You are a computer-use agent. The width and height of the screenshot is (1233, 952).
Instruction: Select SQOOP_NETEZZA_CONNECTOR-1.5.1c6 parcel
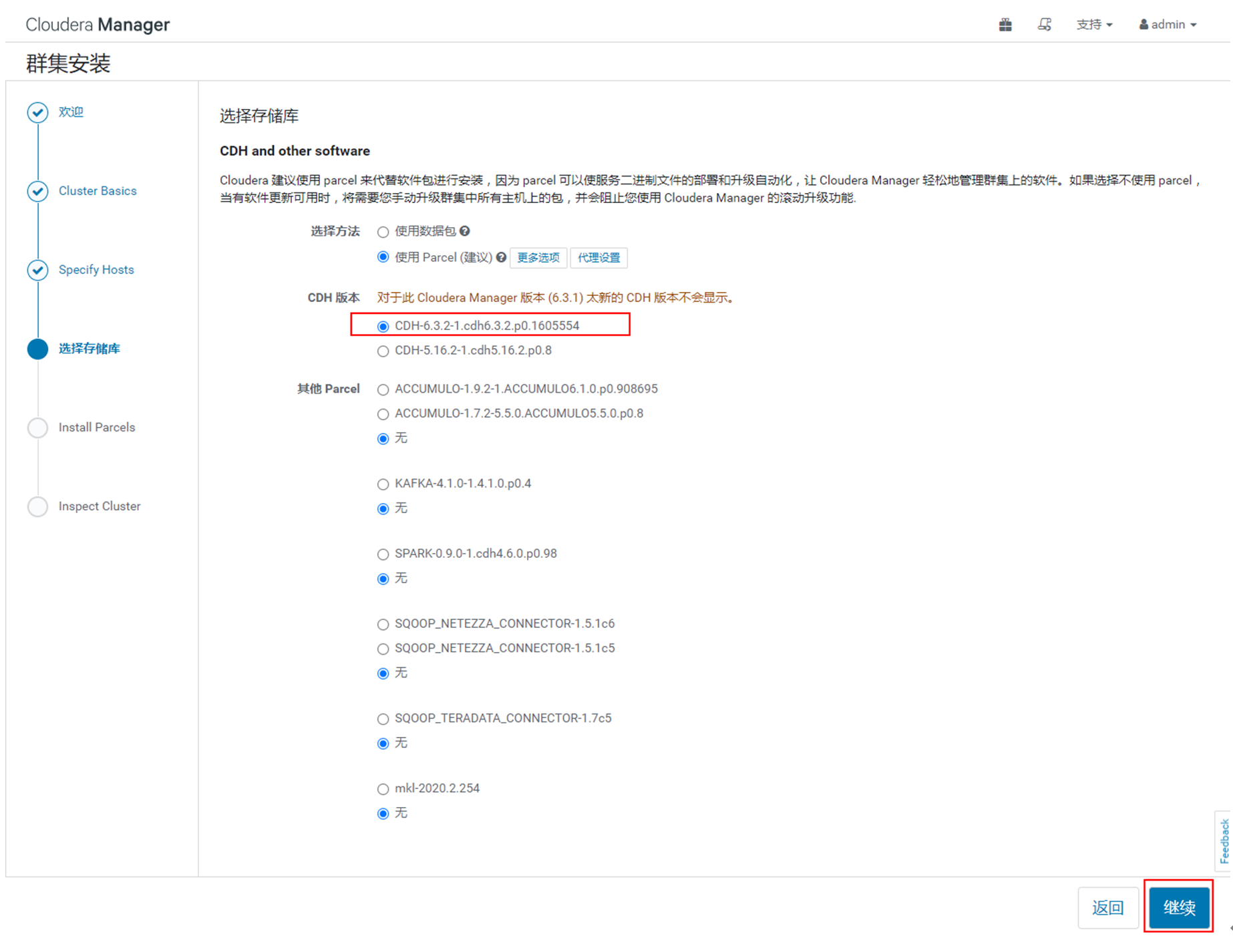point(383,625)
